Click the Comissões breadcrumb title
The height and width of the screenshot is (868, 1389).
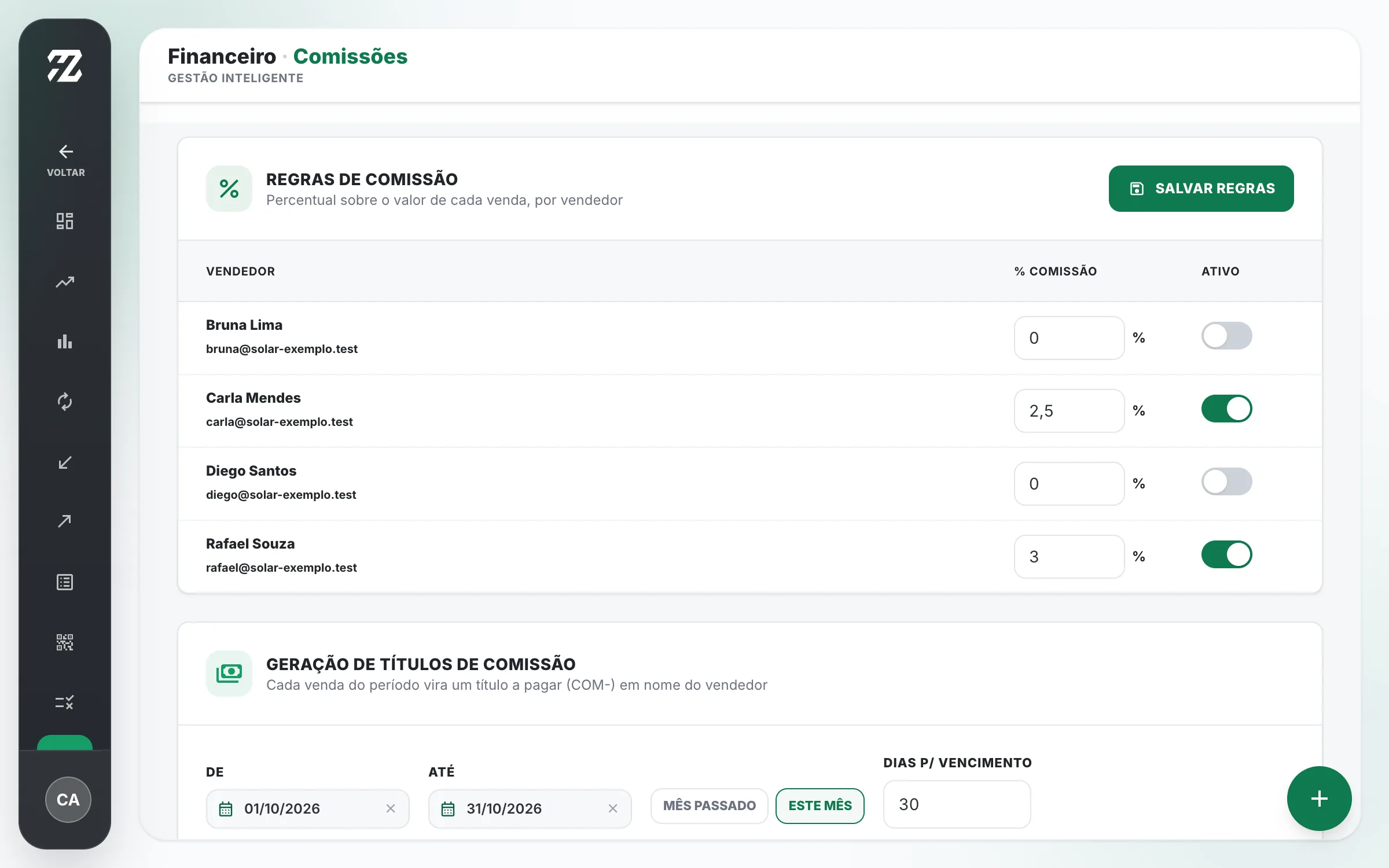350,56
